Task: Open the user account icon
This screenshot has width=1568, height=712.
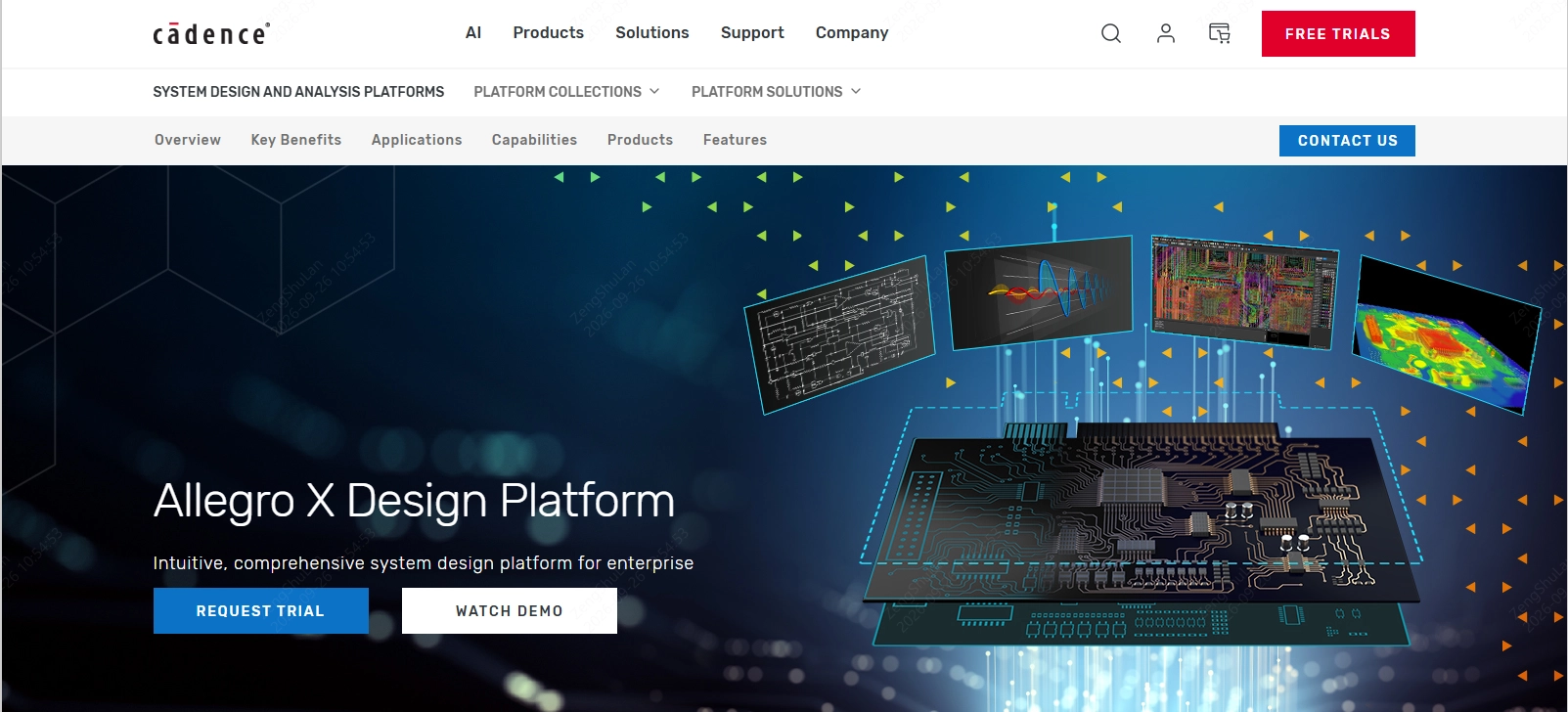Action: 1165,33
